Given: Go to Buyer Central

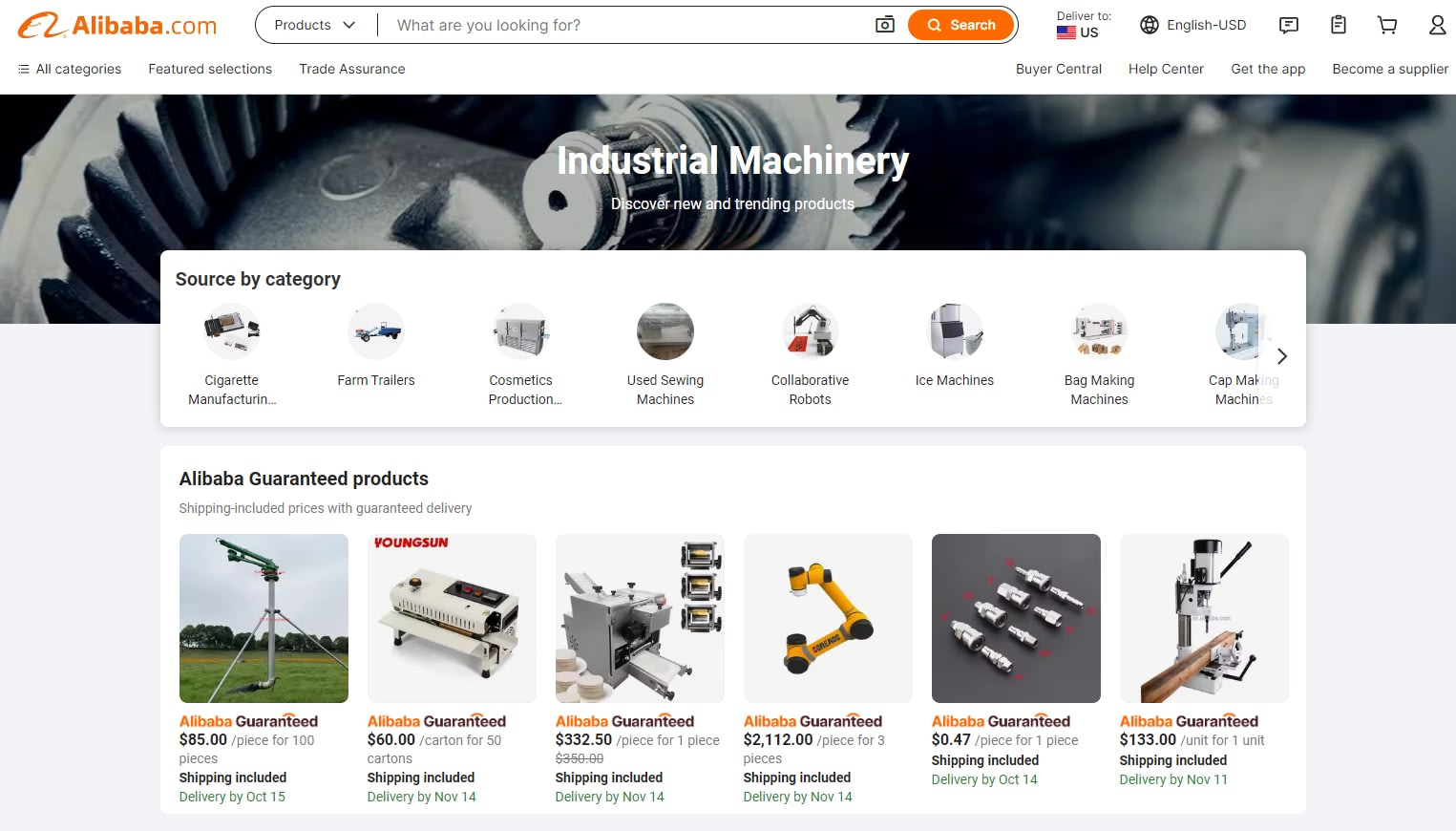Looking at the screenshot, I should 1059,69.
